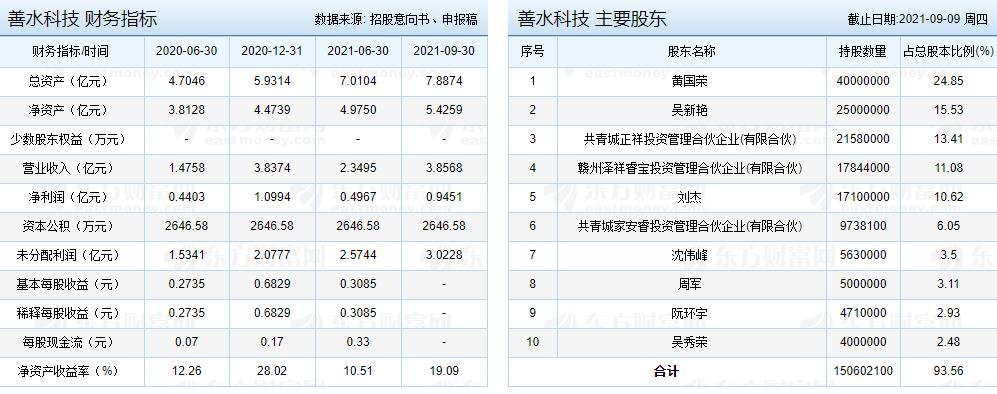Select shareholder 黄国荣

689,81
